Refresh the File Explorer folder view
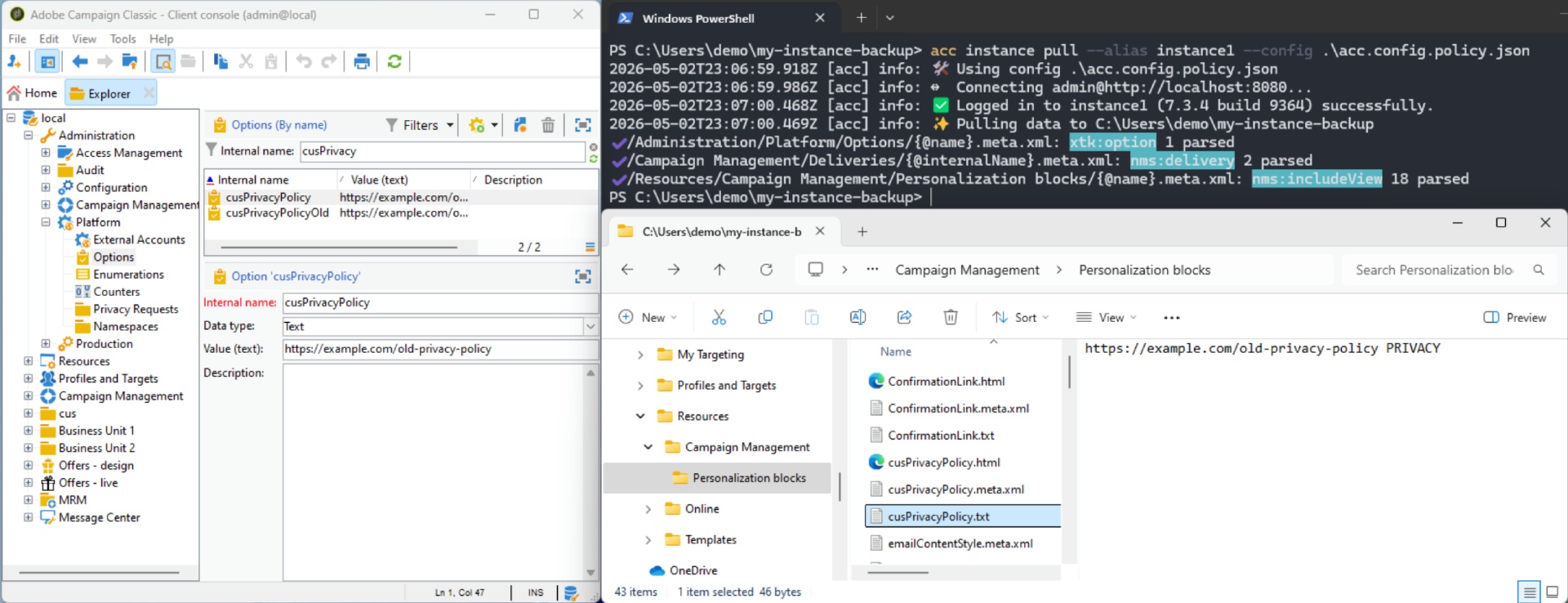 tap(766, 270)
